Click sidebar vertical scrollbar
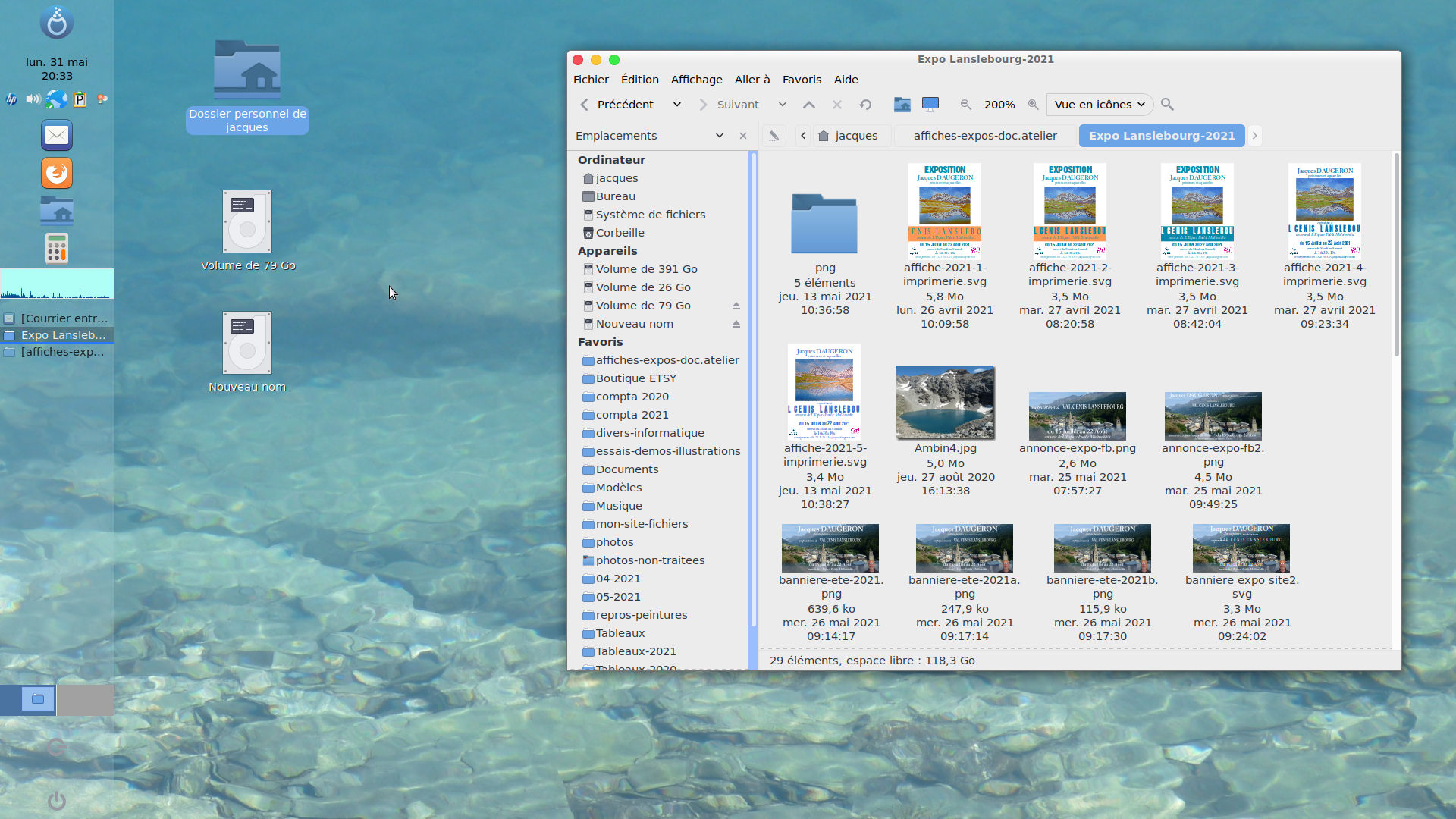This screenshot has height=819, width=1456. (753, 390)
